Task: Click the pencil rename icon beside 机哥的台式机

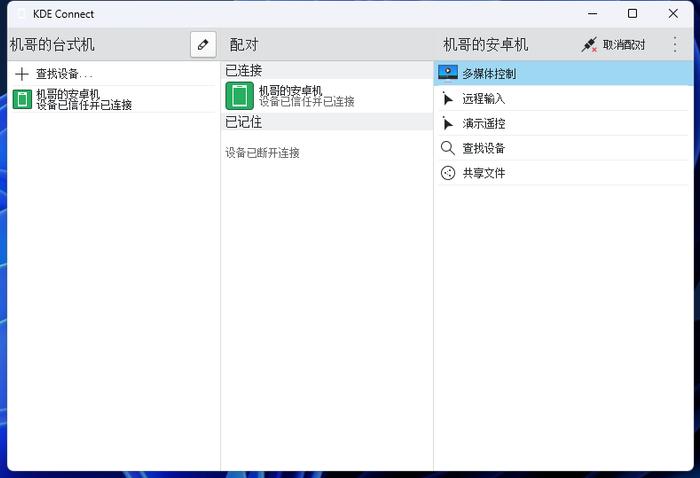Action: 203,44
